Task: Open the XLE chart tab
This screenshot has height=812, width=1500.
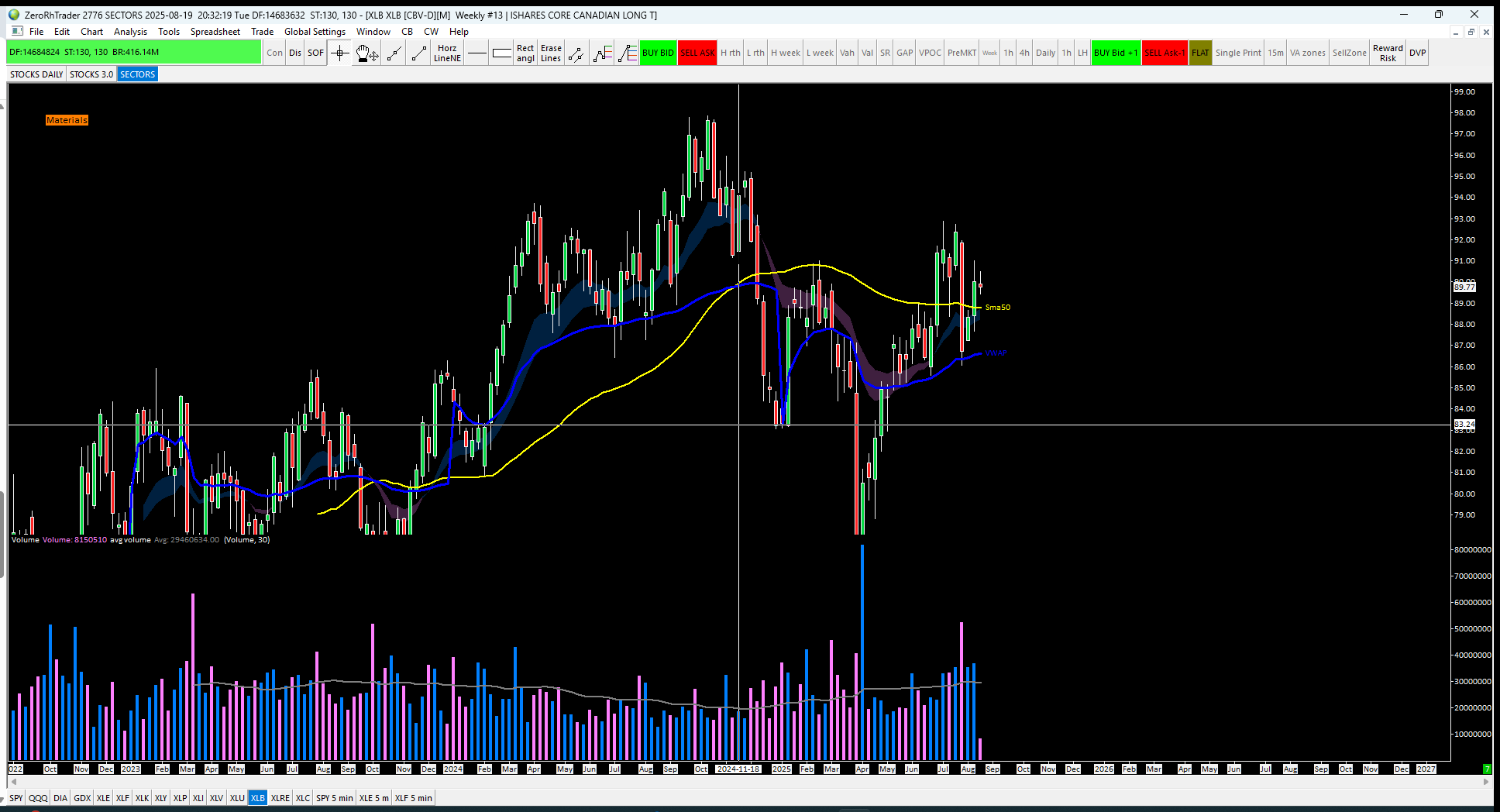Action: pos(103,798)
